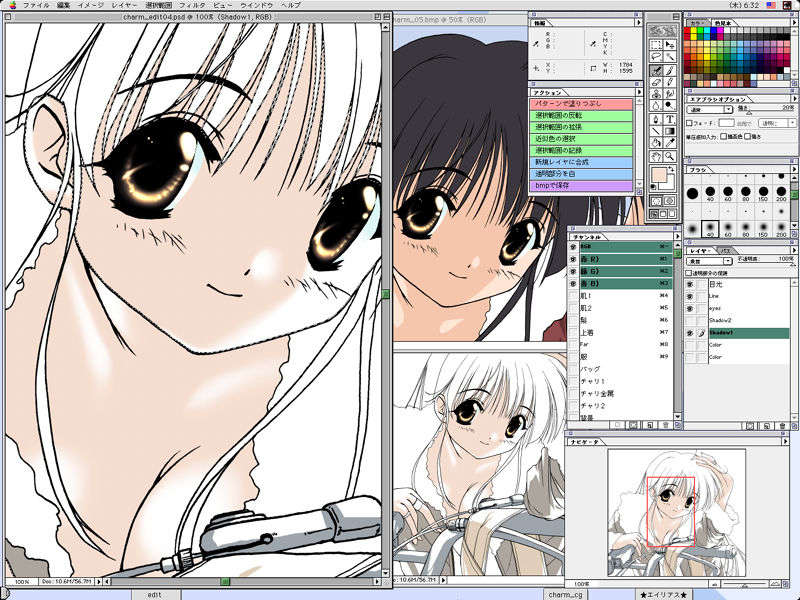Click load channel as selection icon

tap(617, 424)
